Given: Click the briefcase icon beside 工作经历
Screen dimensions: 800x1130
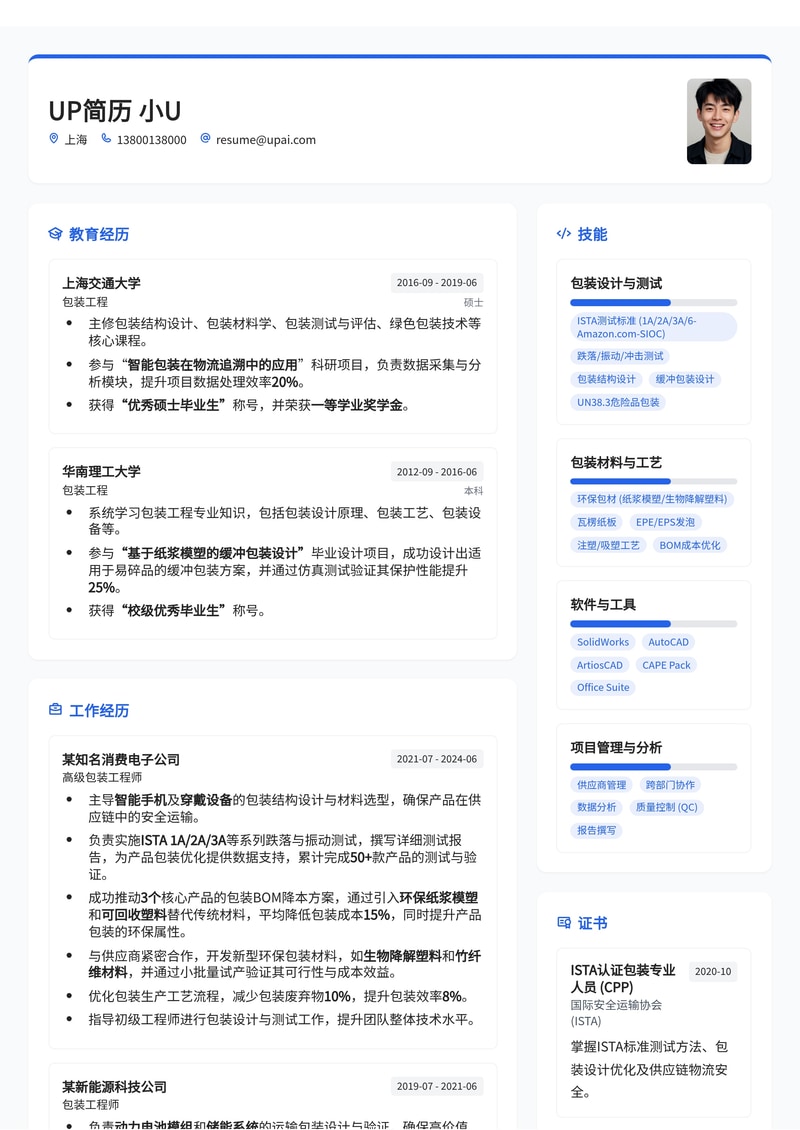Looking at the screenshot, I should tap(55, 710).
